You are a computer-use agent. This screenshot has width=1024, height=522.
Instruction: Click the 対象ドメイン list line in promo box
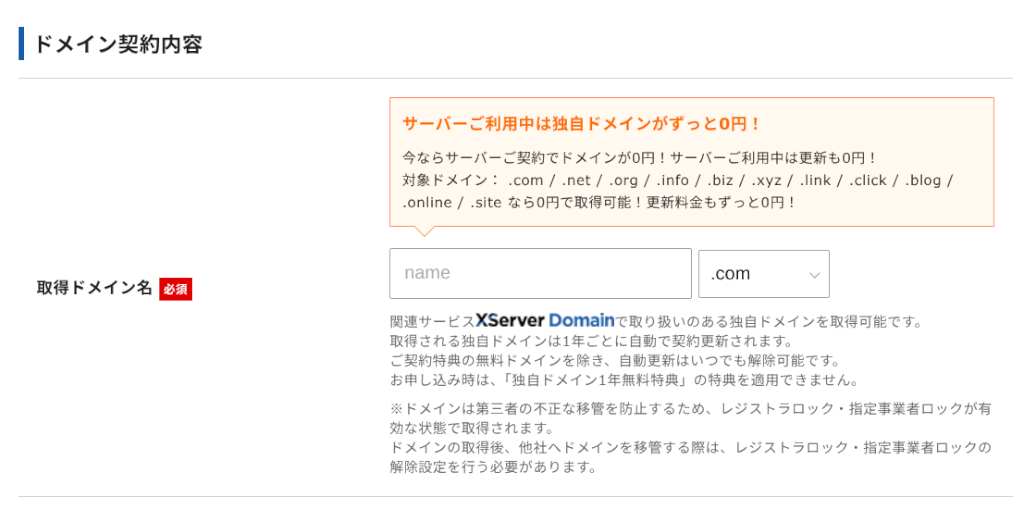[x=678, y=180]
